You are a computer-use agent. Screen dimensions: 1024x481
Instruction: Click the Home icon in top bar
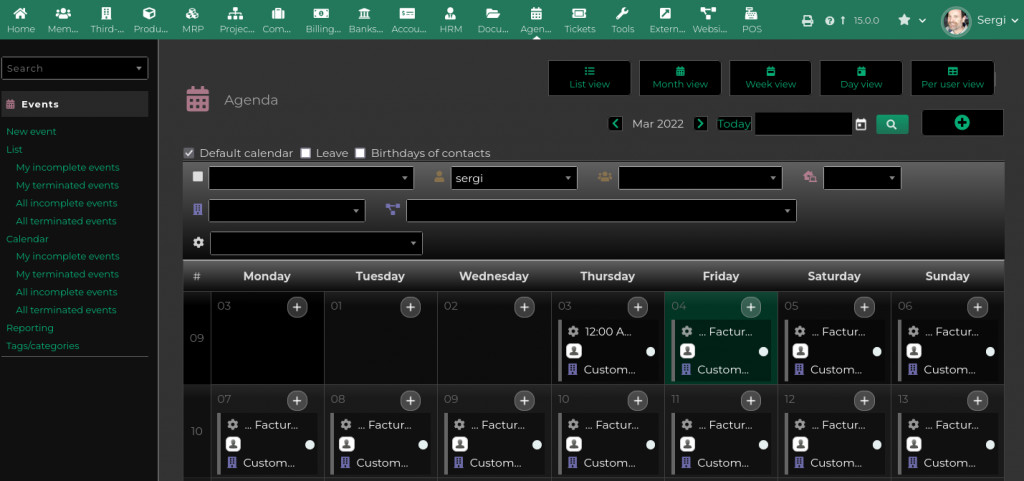pyautogui.click(x=20, y=19)
